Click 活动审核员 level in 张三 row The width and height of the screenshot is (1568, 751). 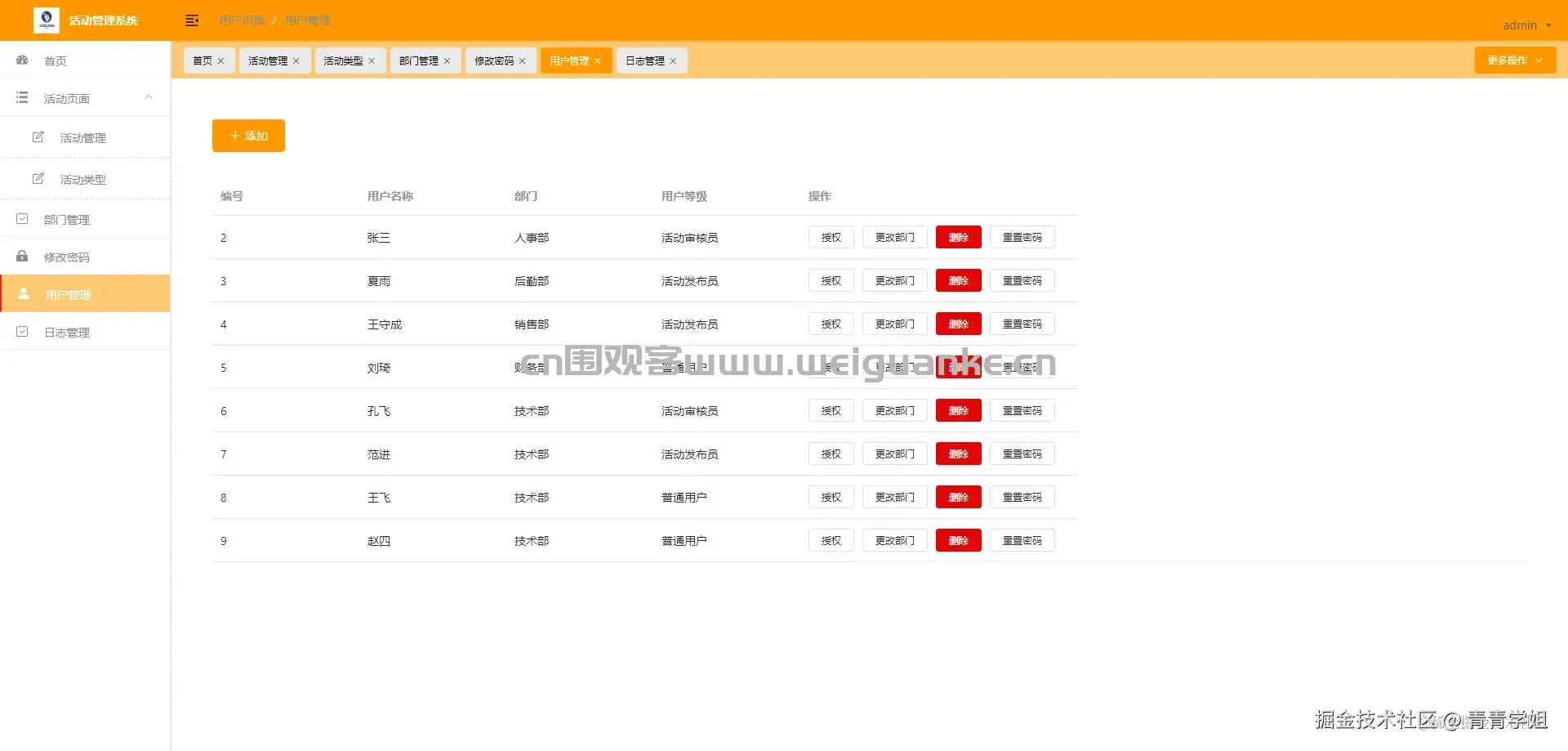coord(690,238)
